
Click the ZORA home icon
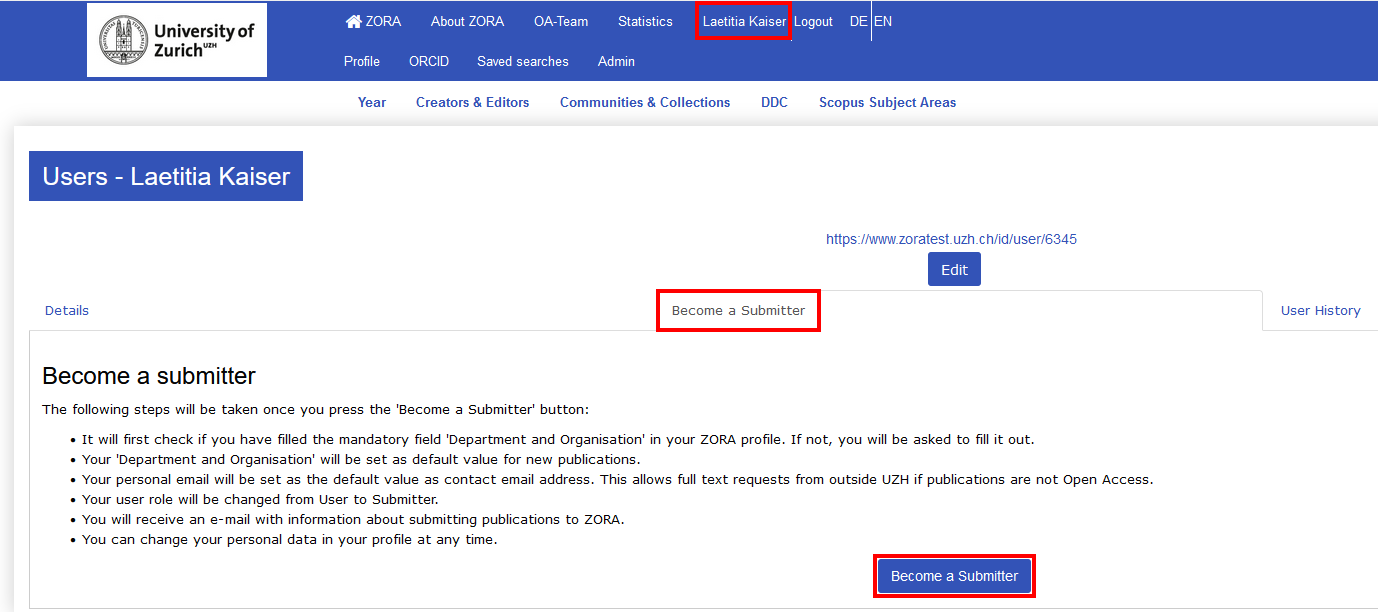tap(353, 21)
